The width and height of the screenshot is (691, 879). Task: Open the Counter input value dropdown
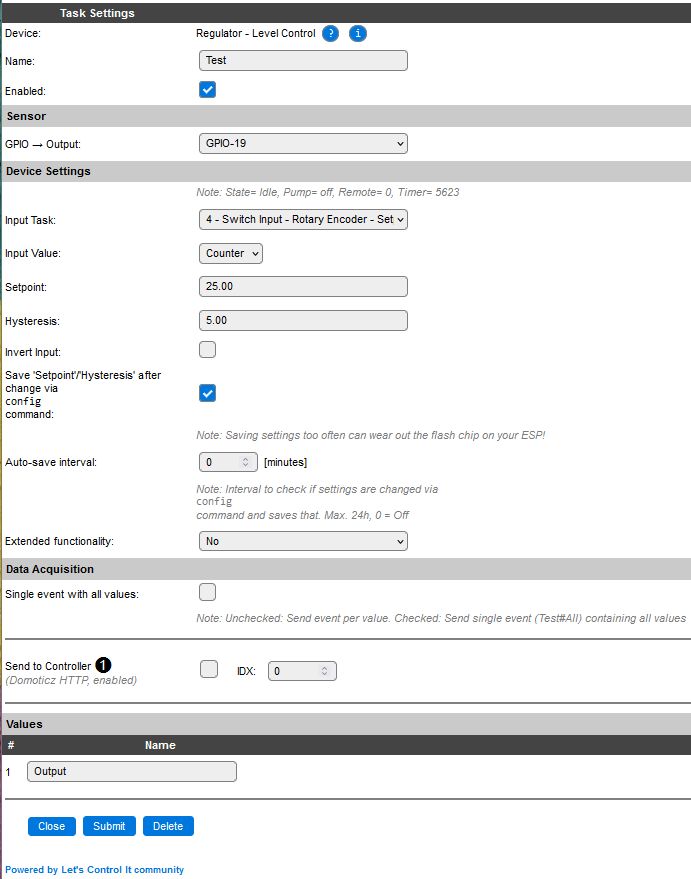231,253
